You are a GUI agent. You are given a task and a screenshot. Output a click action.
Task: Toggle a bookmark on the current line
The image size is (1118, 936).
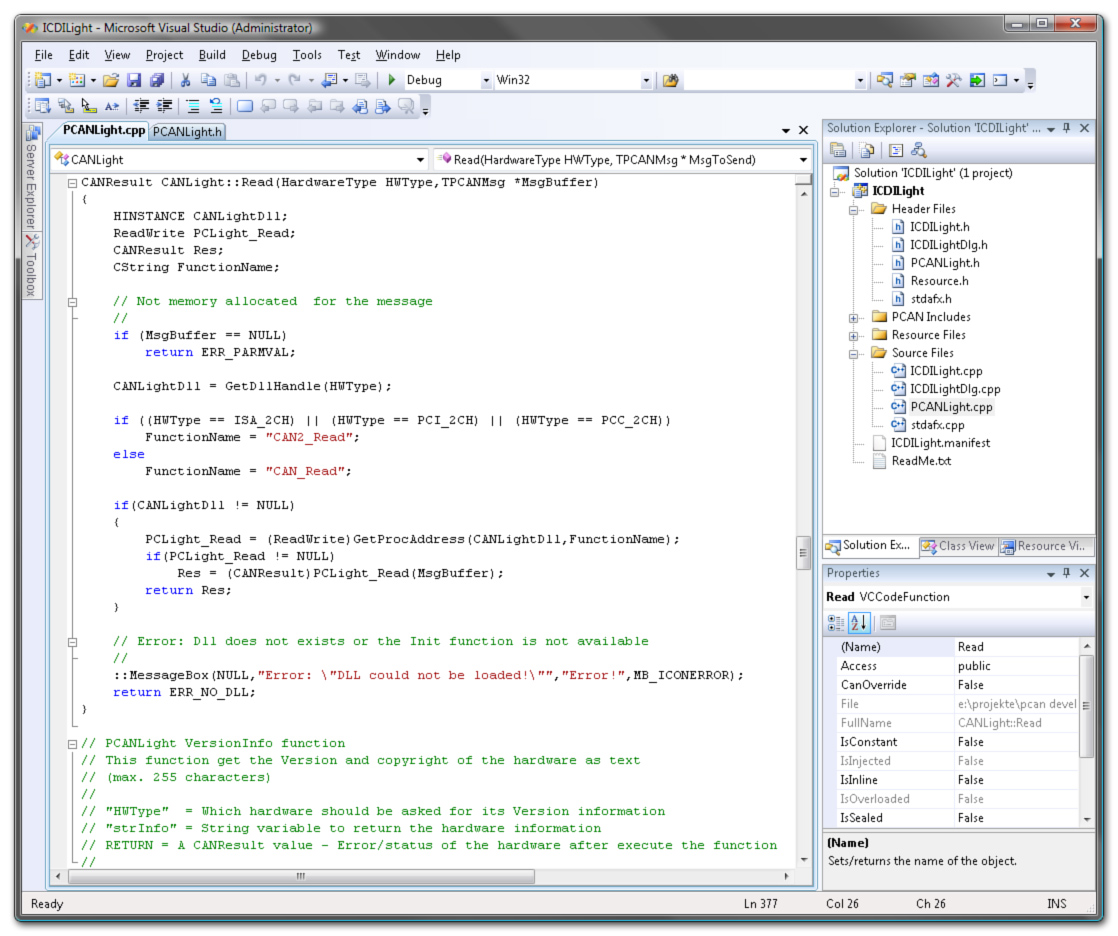point(245,106)
